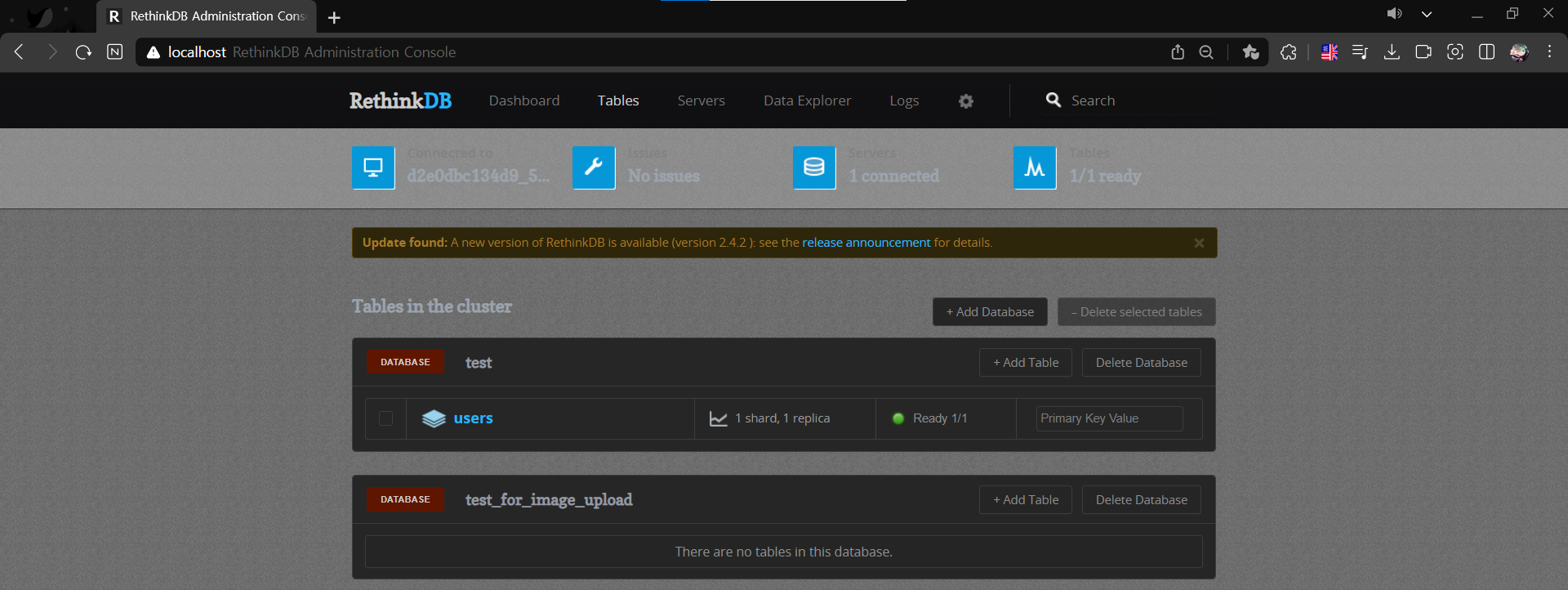Click the '1 shard, 1 replica' text
This screenshot has height=590, width=1568.
[782, 418]
